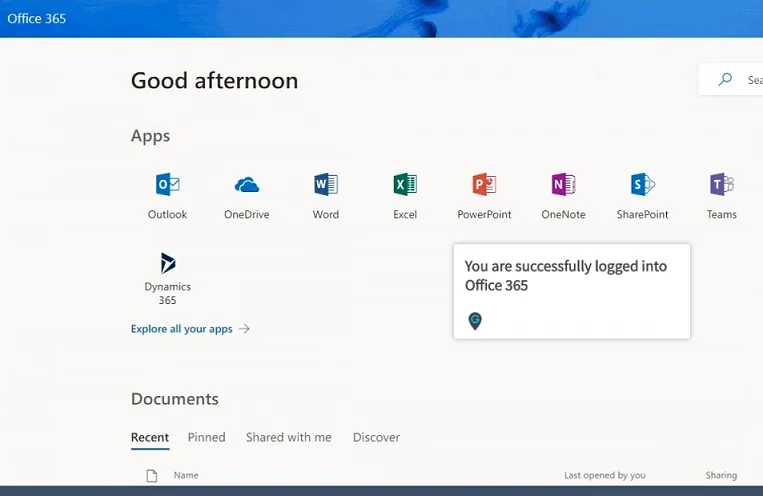Open the OneDrive app
The width and height of the screenshot is (763, 496).
247,196
